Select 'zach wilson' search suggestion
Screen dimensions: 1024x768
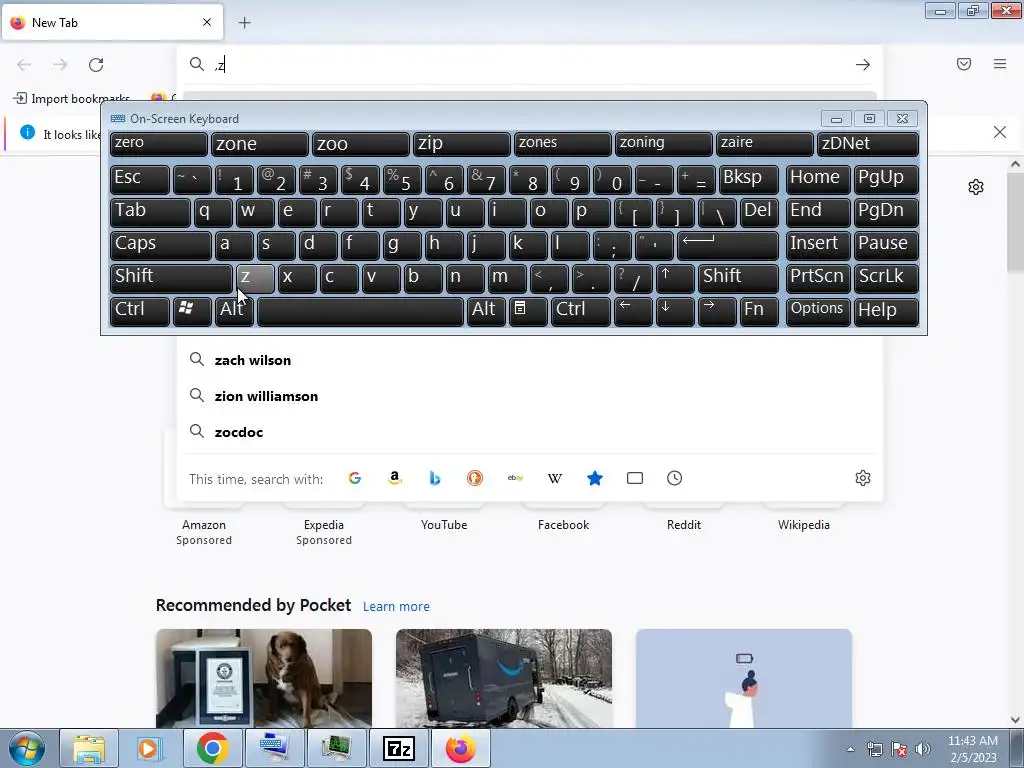click(x=530, y=360)
